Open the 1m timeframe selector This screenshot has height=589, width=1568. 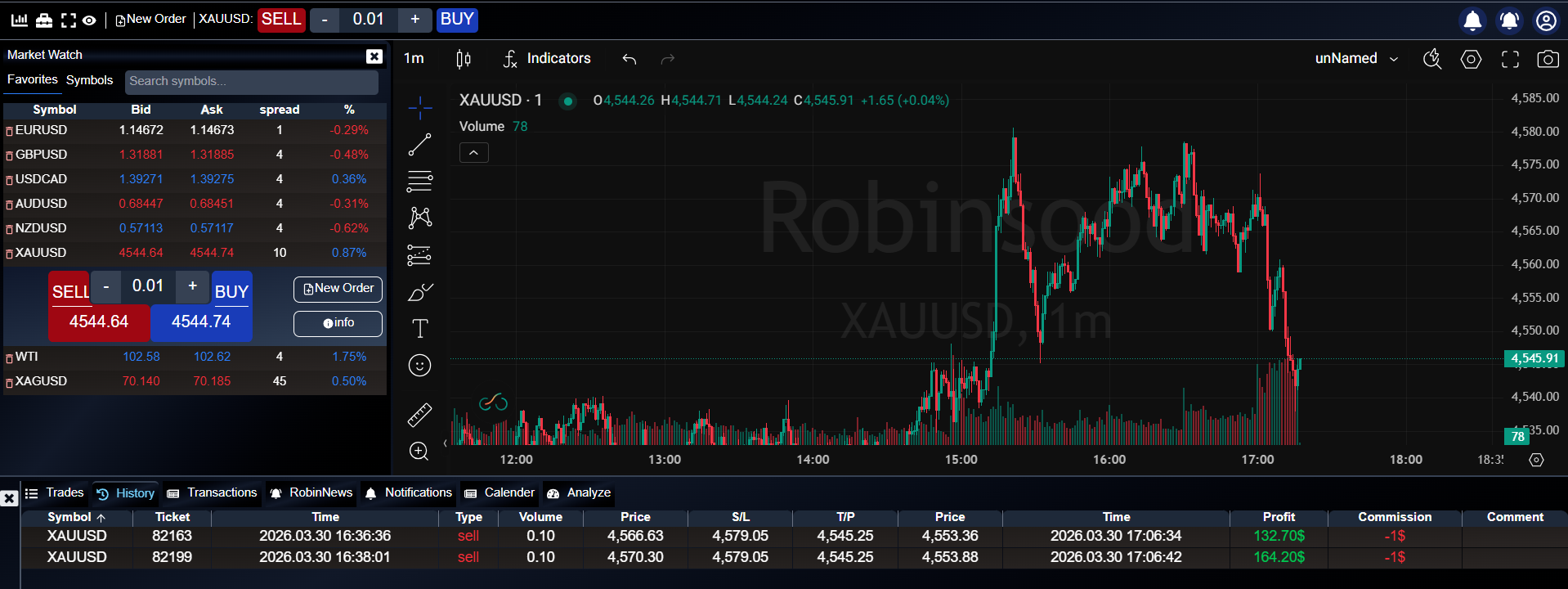[414, 59]
